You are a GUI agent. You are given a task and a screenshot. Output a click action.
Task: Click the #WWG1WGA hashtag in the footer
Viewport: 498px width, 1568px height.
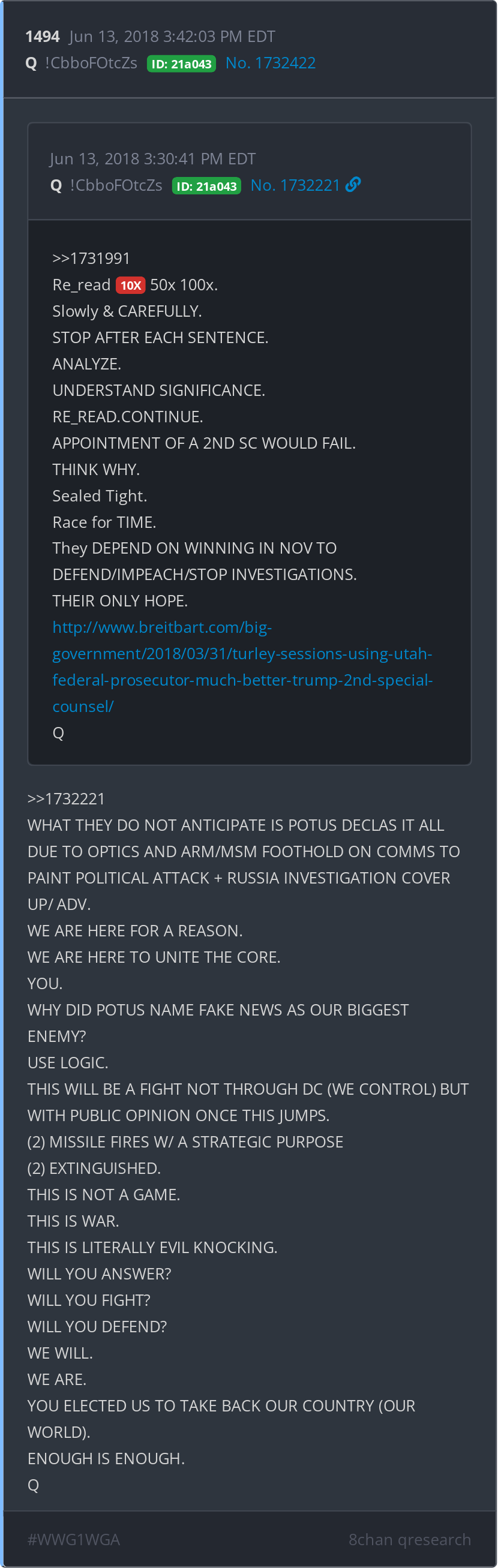[74, 1539]
